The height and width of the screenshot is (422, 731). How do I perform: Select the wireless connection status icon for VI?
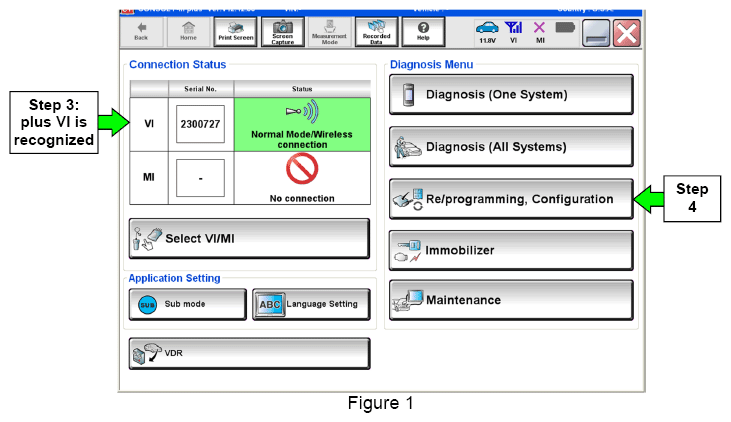302,112
